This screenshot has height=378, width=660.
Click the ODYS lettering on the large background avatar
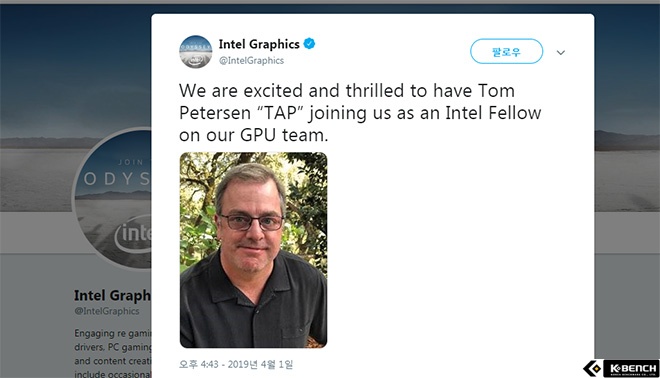coord(117,179)
